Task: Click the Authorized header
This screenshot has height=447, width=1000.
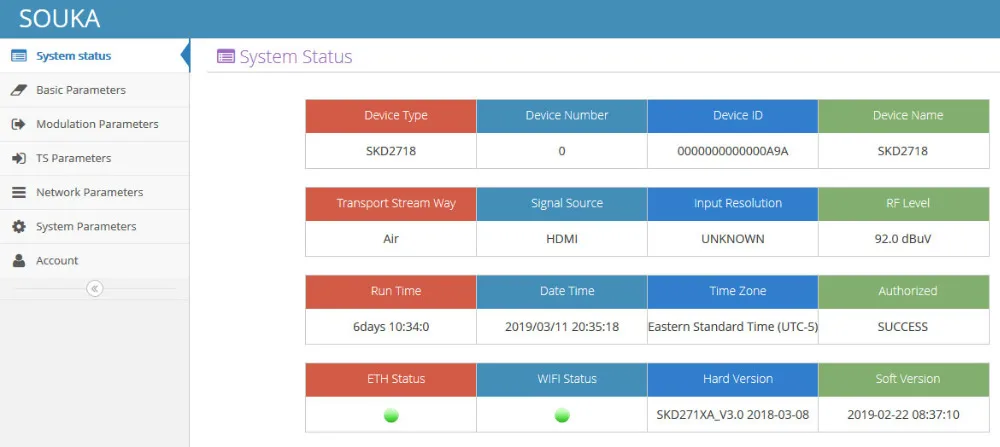Action: pyautogui.click(x=904, y=291)
